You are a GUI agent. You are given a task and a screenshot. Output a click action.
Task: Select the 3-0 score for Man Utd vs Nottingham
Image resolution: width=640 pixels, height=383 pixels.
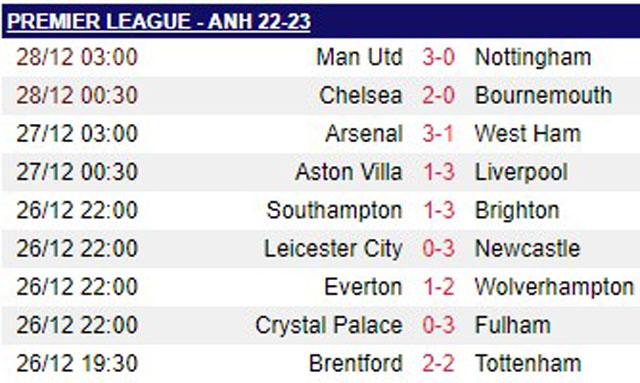(x=438, y=57)
